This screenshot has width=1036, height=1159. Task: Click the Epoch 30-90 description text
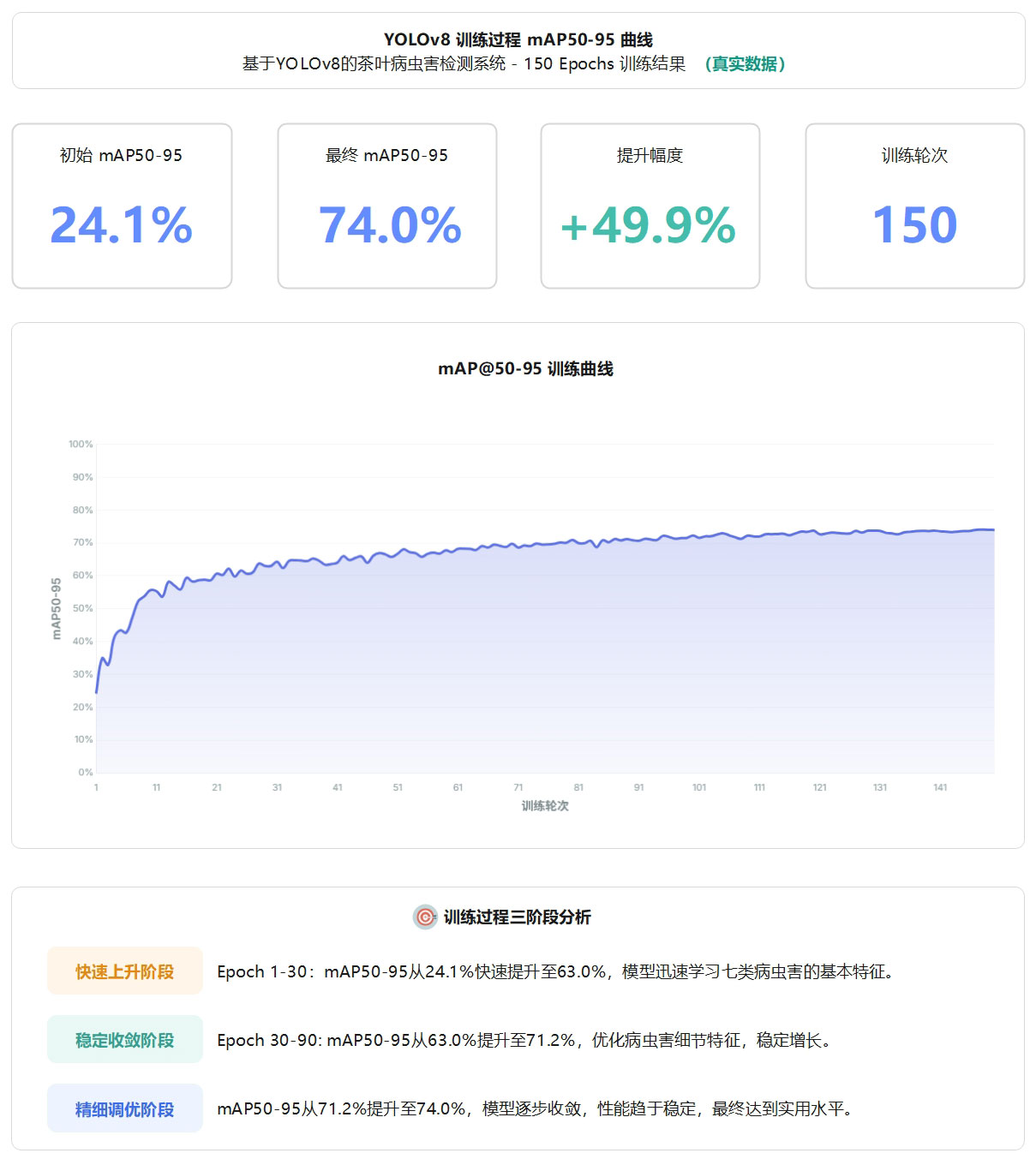[524, 1040]
